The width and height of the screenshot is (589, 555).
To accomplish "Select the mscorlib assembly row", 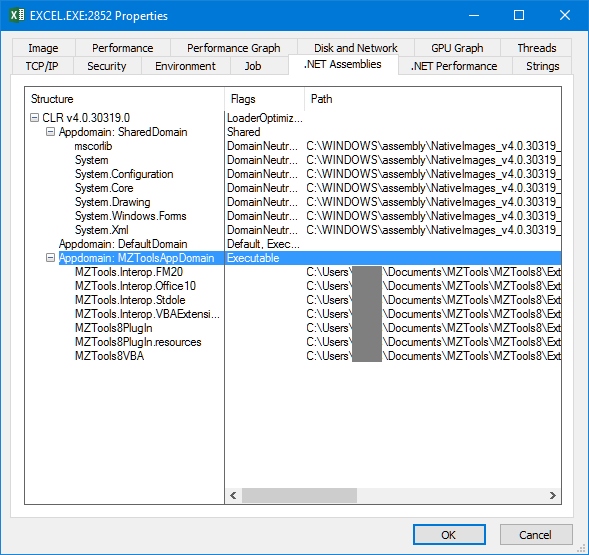I will pyautogui.click(x=93, y=146).
